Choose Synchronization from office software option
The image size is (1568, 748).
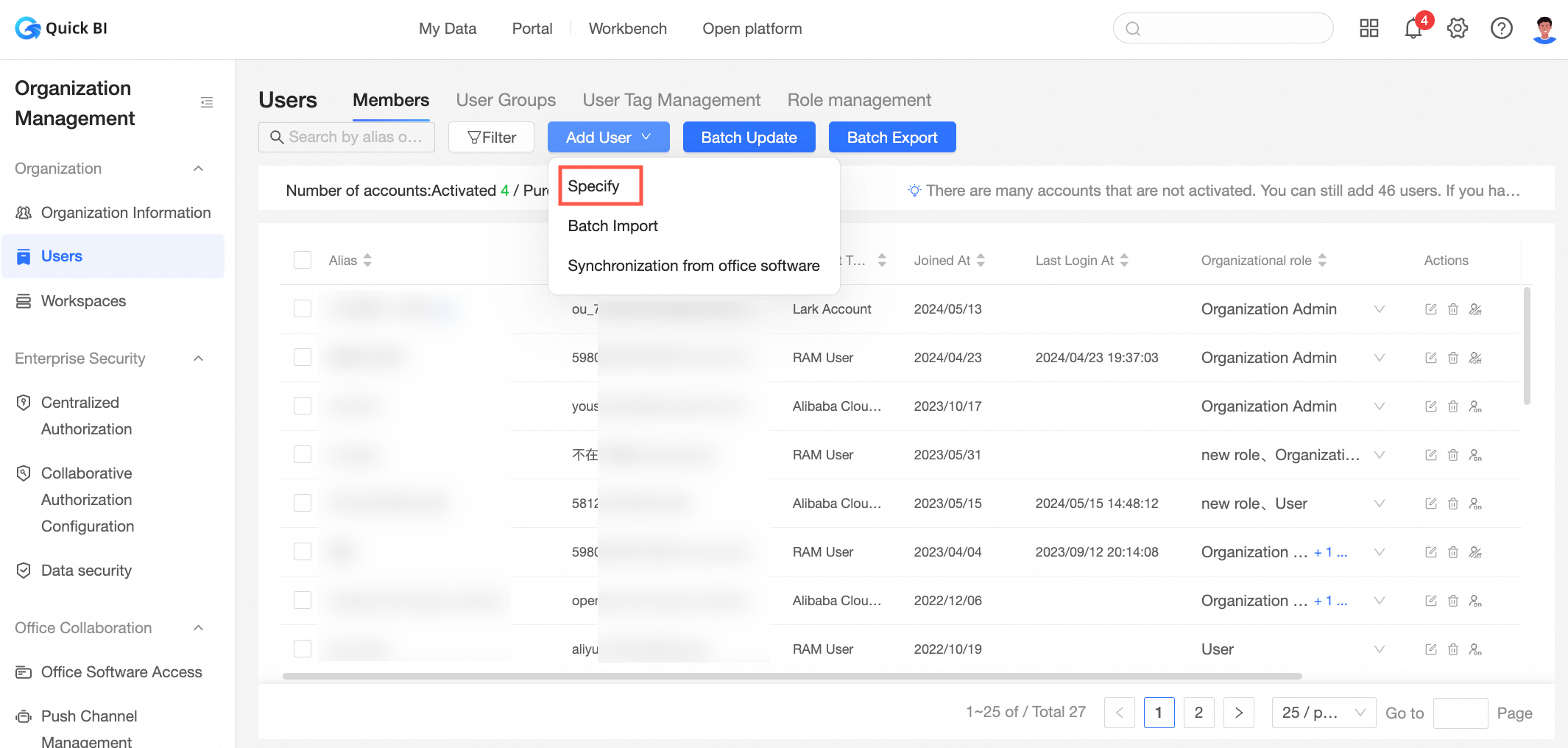[x=693, y=266]
